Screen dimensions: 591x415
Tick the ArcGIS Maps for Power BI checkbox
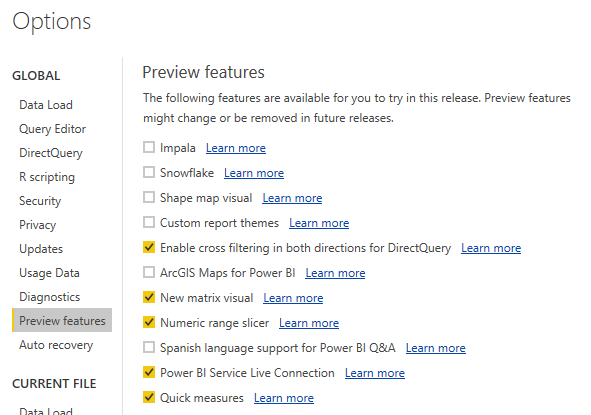pyautogui.click(x=149, y=272)
